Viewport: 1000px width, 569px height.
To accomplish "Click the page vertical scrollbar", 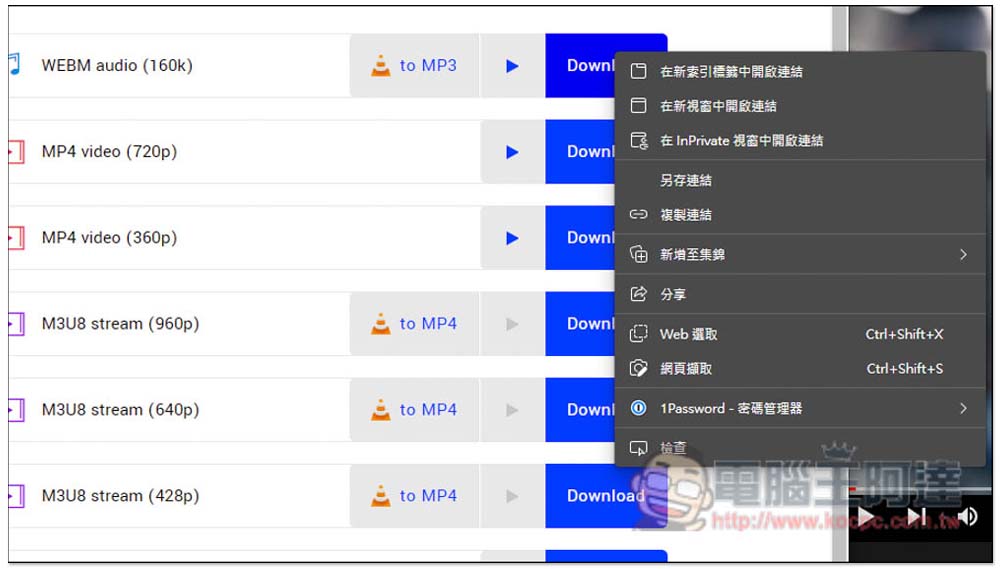I will tap(840, 284).
